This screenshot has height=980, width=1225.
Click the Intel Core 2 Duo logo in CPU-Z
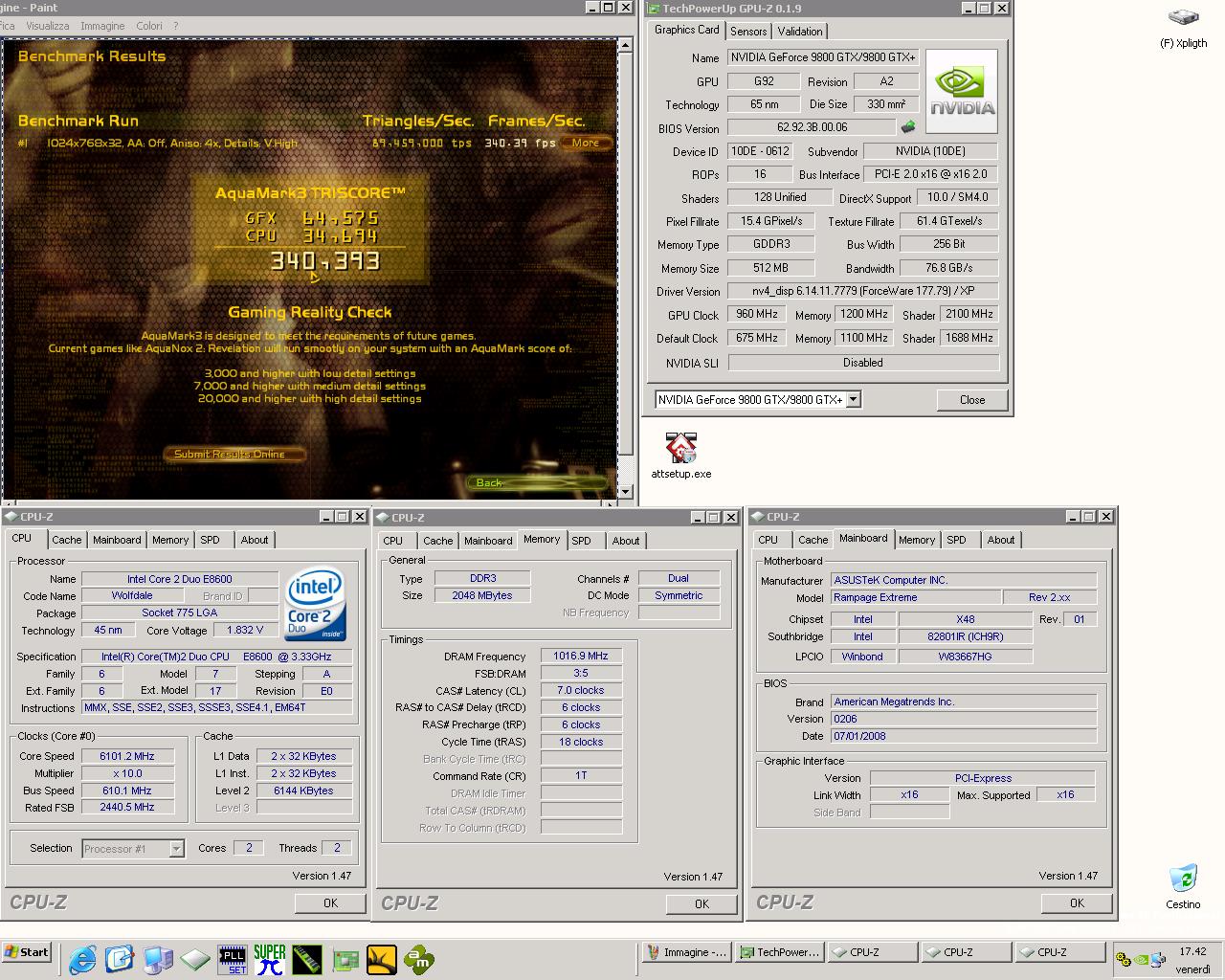(316, 605)
